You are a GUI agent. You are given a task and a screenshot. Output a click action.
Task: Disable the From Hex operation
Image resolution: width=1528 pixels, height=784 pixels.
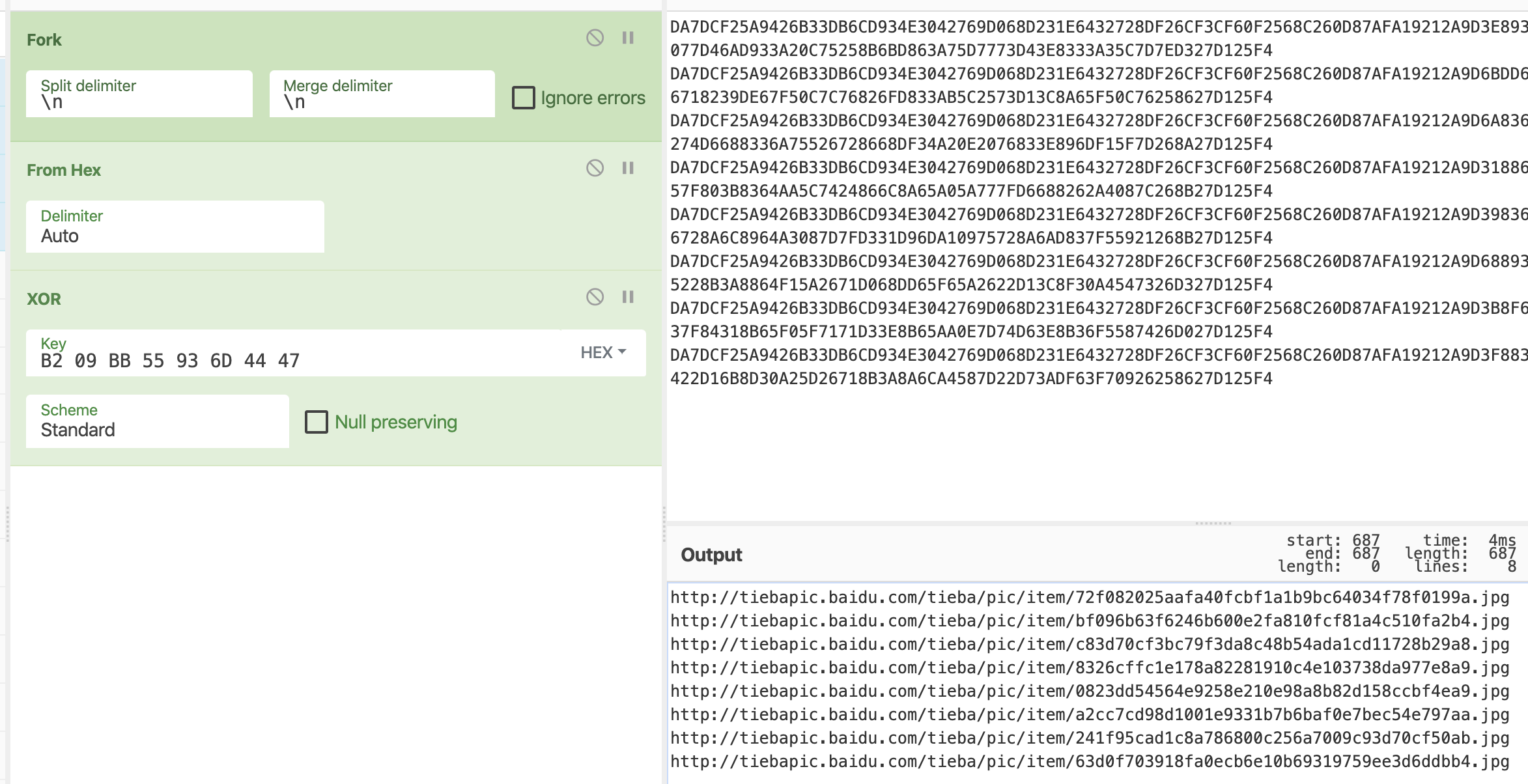pyautogui.click(x=595, y=168)
